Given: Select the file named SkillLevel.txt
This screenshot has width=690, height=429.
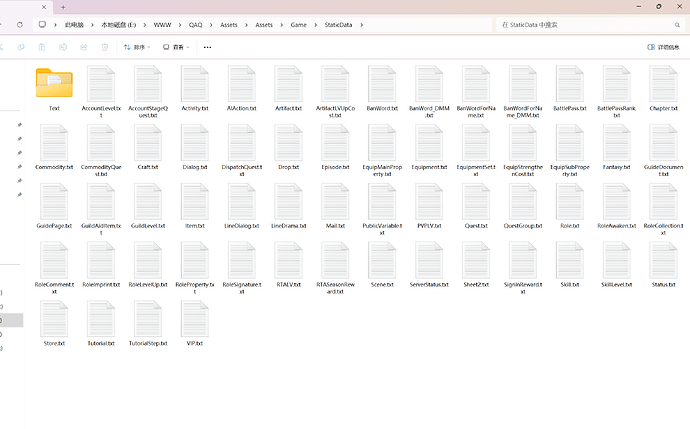Looking at the screenshot, I should pos(617,265).
